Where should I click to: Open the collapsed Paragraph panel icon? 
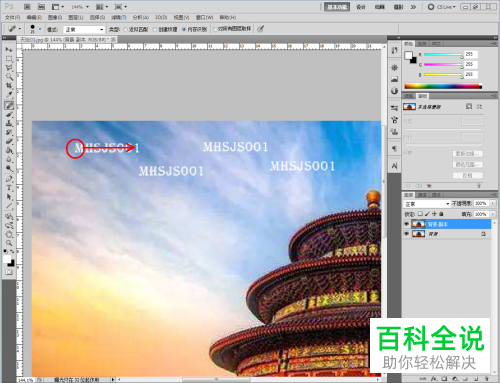(x=395, y=149)
